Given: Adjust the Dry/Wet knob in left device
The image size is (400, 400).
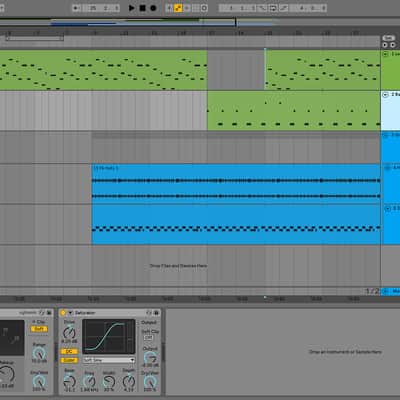Looking at the screenshot, I should (39, 381).
